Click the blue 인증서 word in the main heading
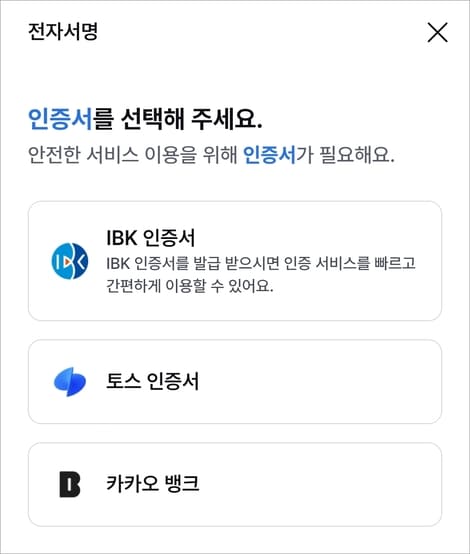This screenshot has width=470, height=554. [x=60, y=119]
